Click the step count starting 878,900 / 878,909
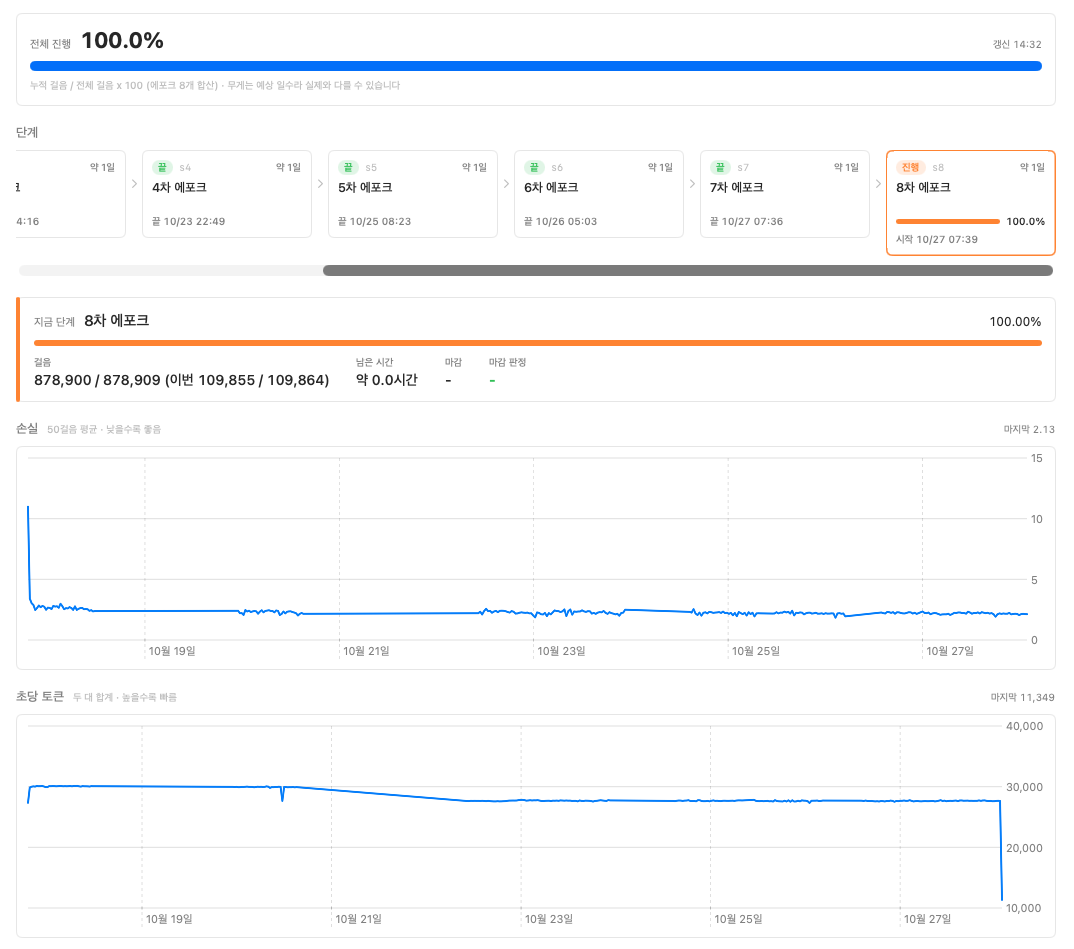Screen dimensions: 1074x949 tap(182, 380)
